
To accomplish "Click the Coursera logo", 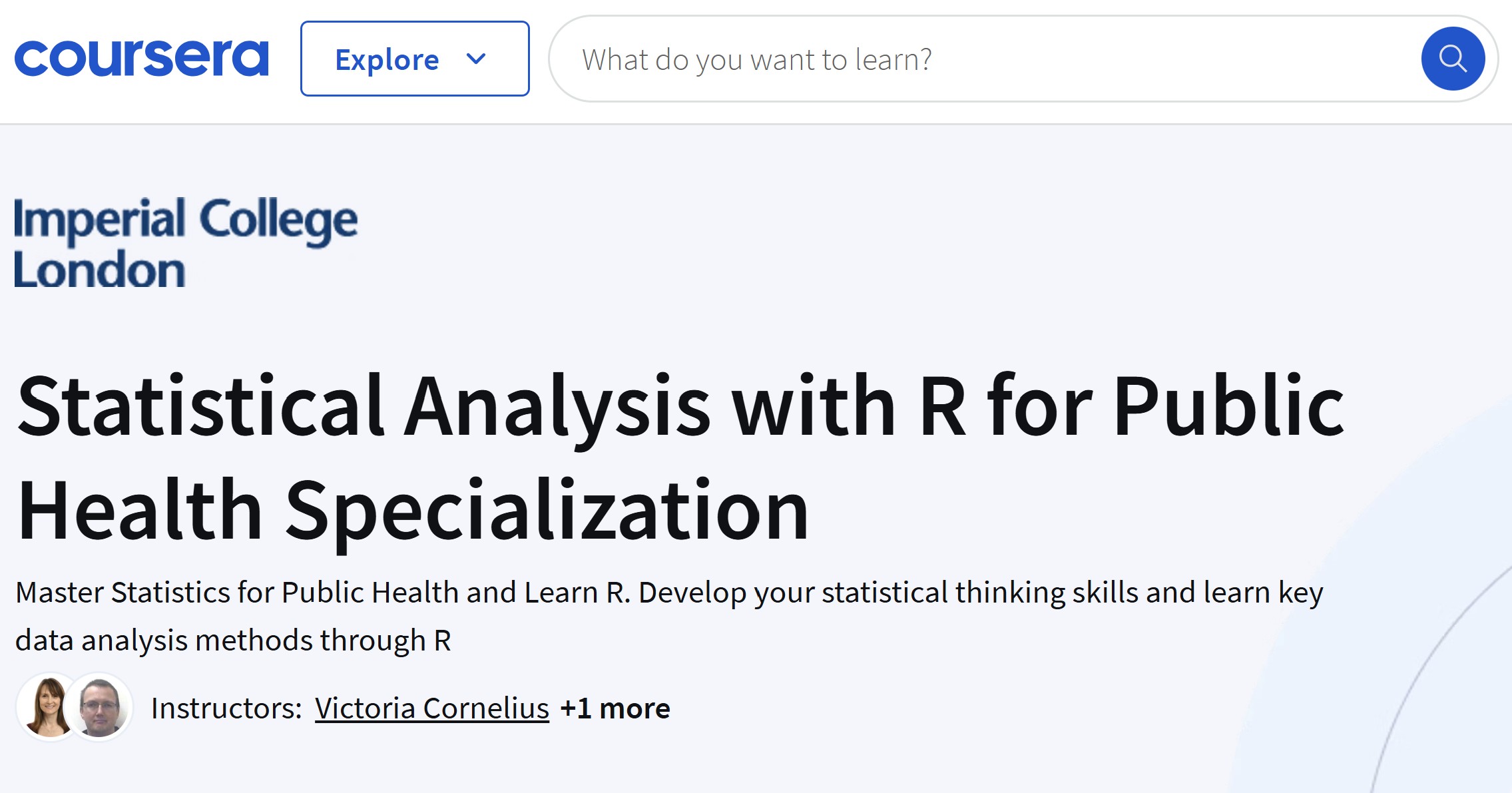I will [x=141, y=59].
